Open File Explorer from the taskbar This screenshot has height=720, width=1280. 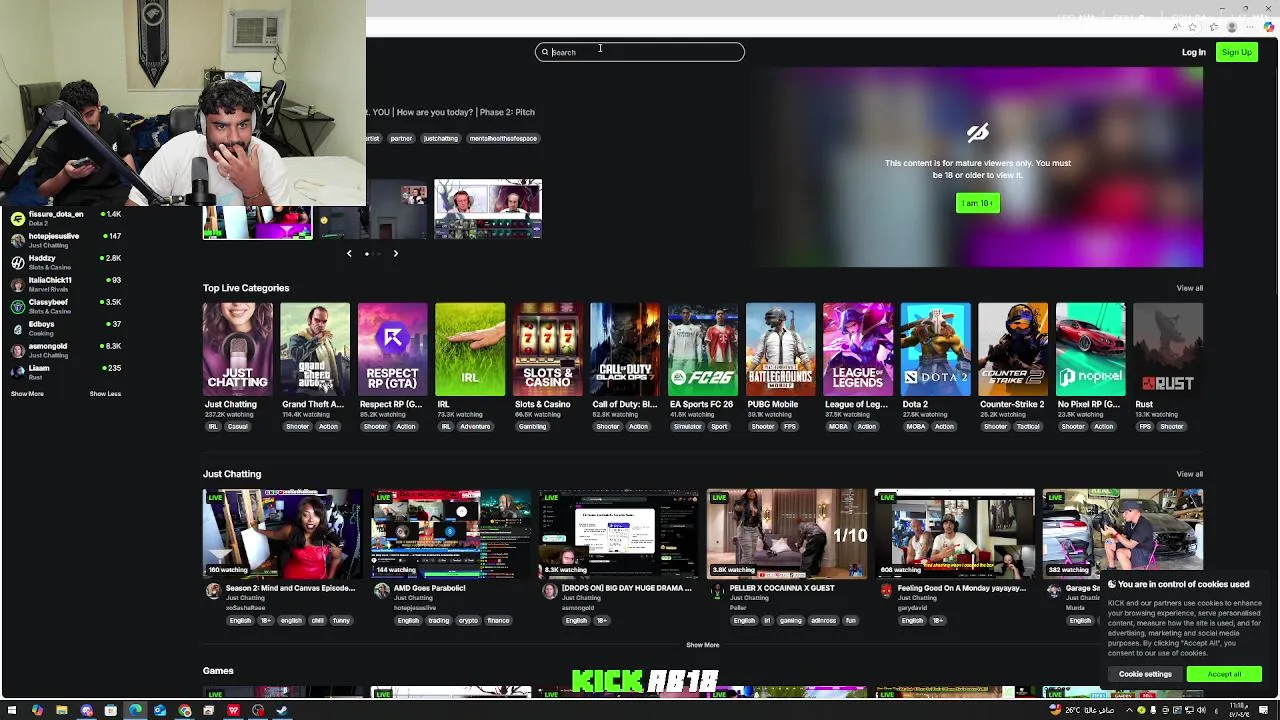(x=62, y=711)
